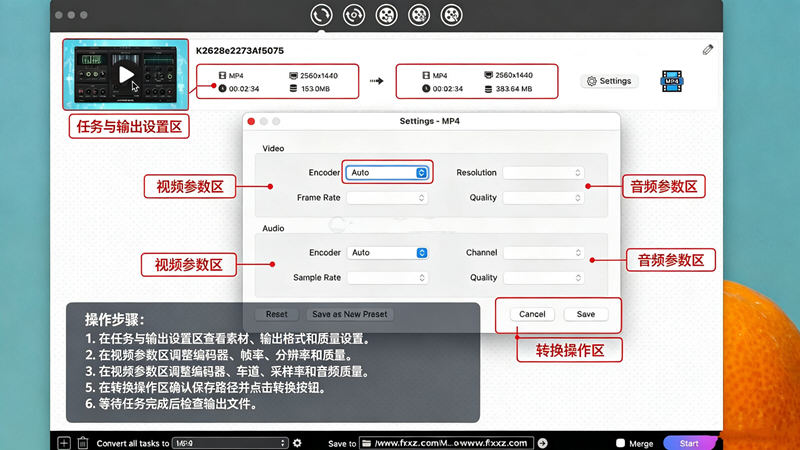Open the toolbar tab showing arrows around a disc
800x450 pixels.
tap(354, 15)
